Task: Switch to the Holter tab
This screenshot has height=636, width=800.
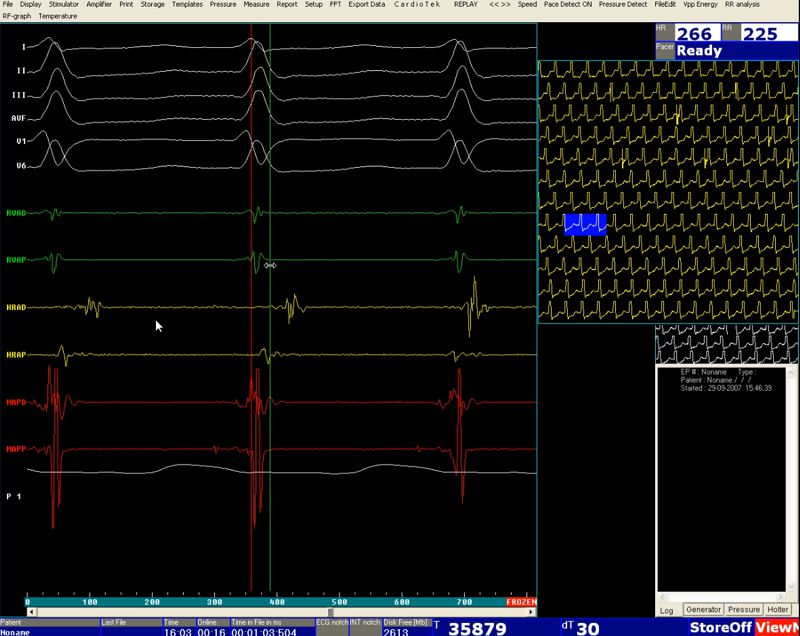Action: [778, 609]
